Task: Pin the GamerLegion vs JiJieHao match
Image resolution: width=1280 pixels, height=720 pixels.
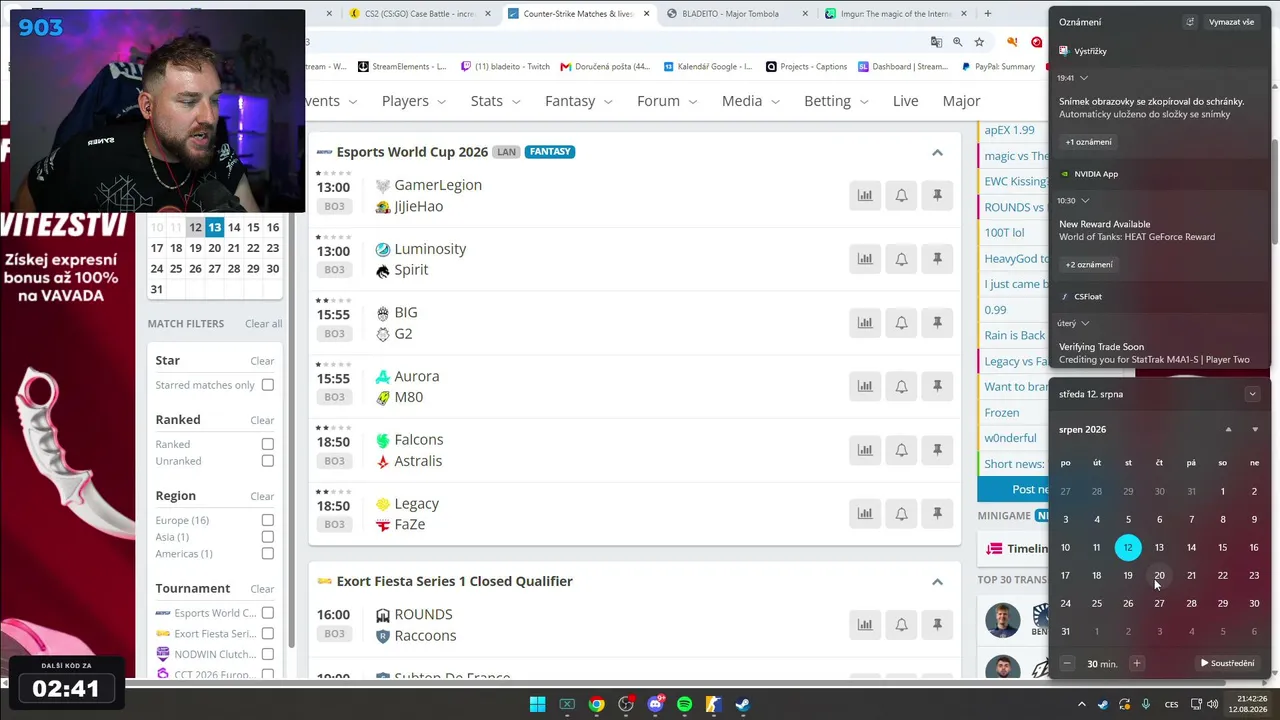Action: coord(937,196)
